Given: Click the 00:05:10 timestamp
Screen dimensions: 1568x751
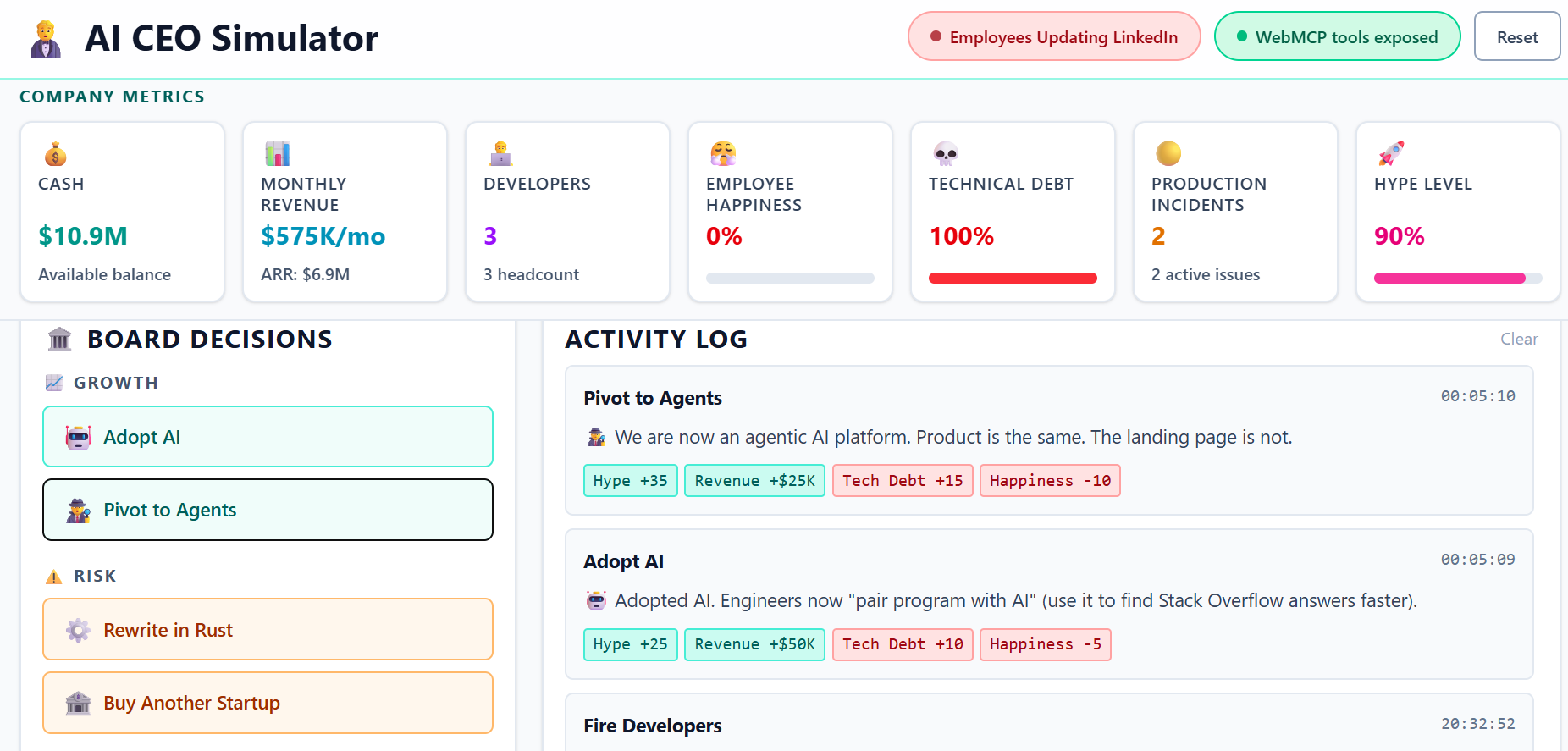Looking at the screenshot, I should [x=1478, y=396].
